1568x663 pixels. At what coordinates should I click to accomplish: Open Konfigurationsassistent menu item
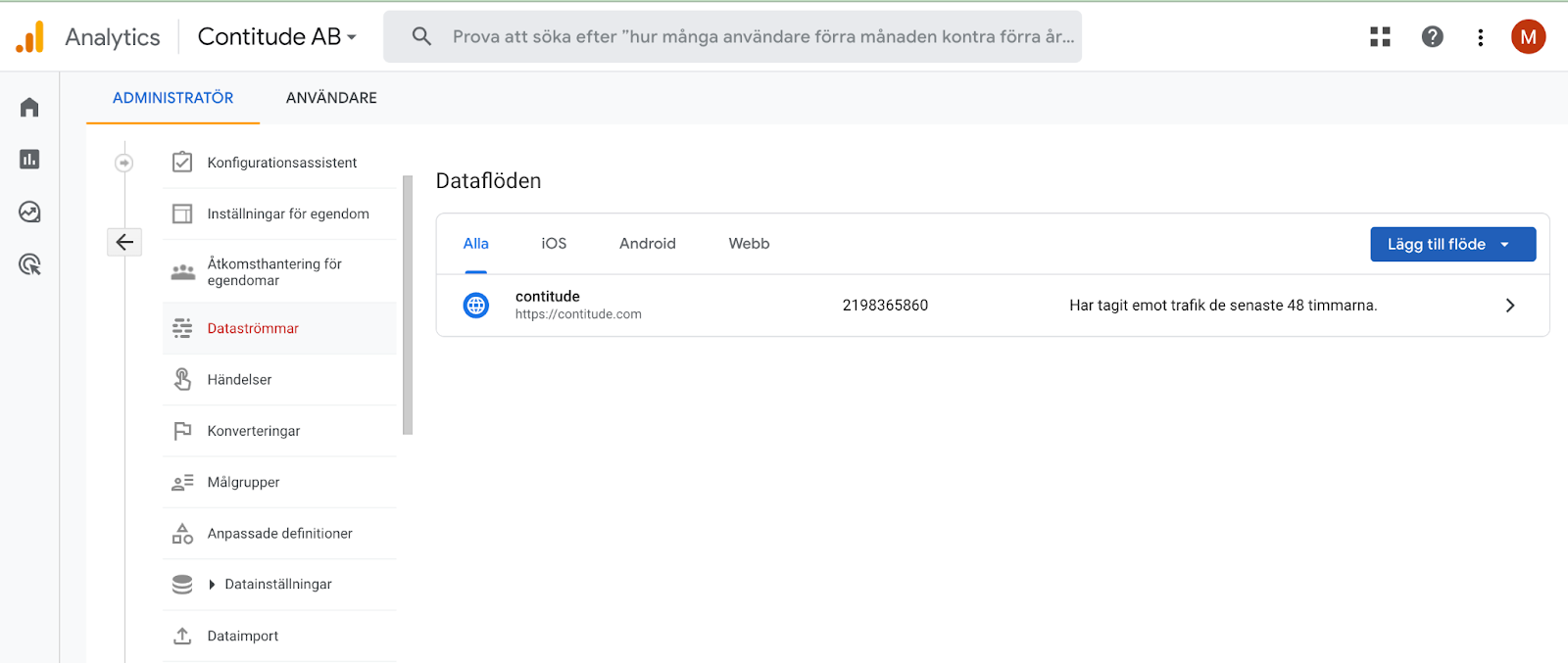[x=279, y=163]
